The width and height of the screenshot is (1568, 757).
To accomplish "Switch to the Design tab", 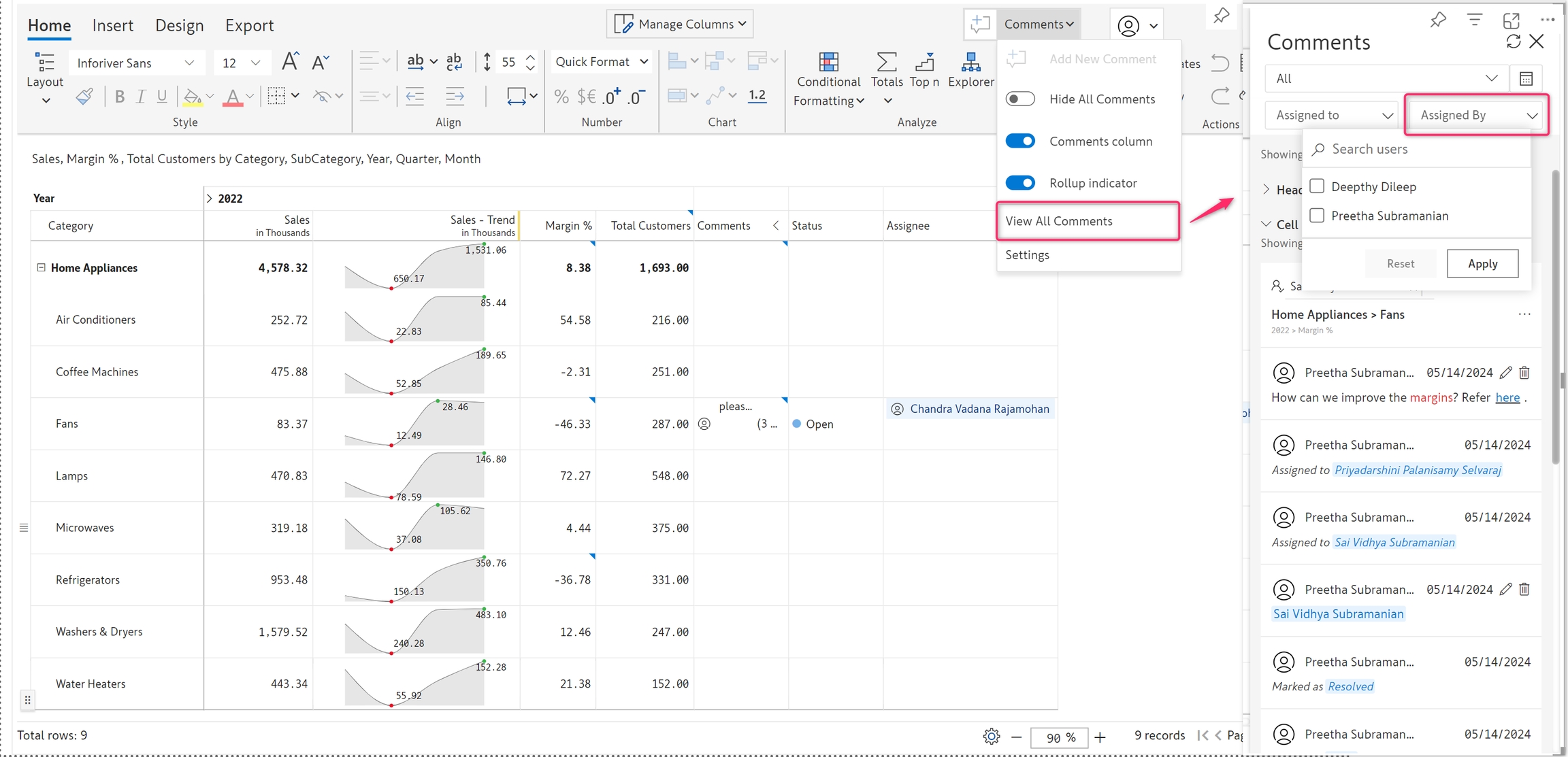I will point(179,25).
